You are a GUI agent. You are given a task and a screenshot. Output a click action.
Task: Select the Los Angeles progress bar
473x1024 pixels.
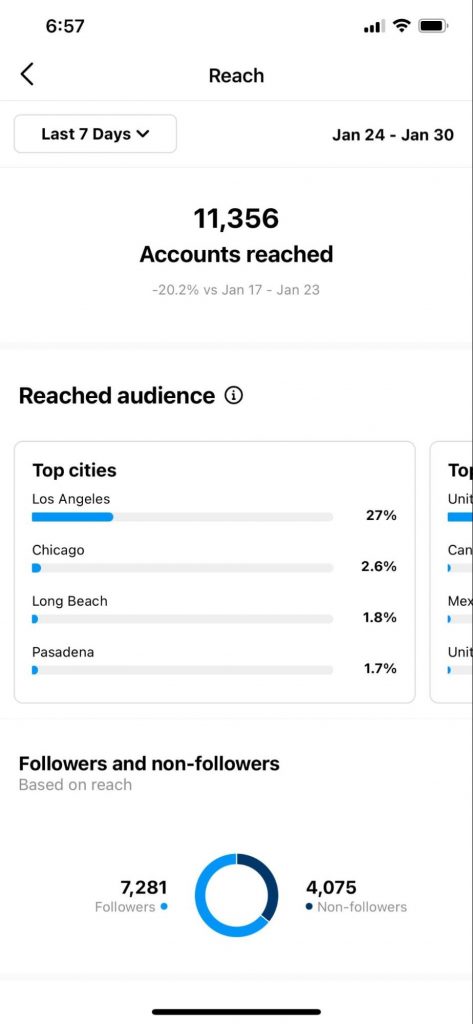pos(182,517)
